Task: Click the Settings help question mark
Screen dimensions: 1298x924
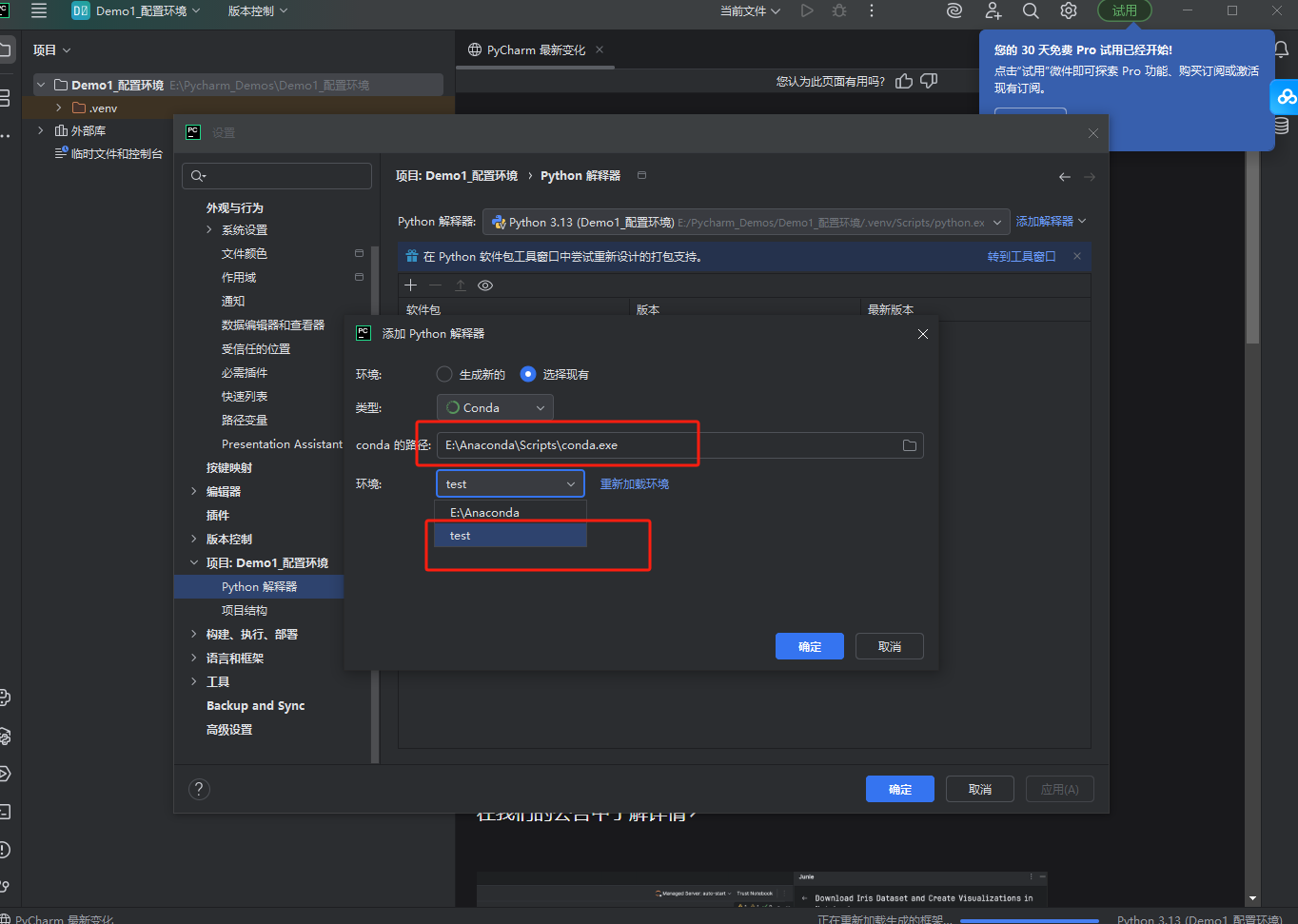Action: [x=199, y=789]
